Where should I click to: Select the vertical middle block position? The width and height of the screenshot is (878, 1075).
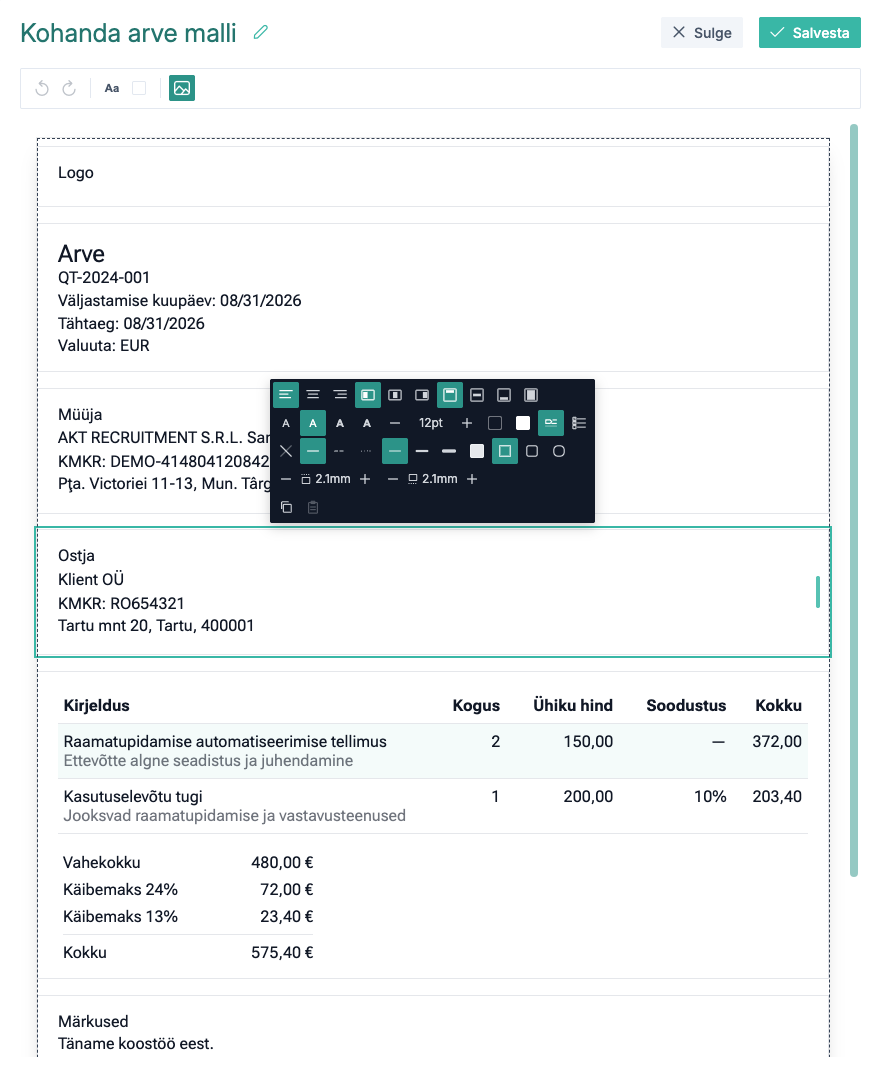(477, 395)
